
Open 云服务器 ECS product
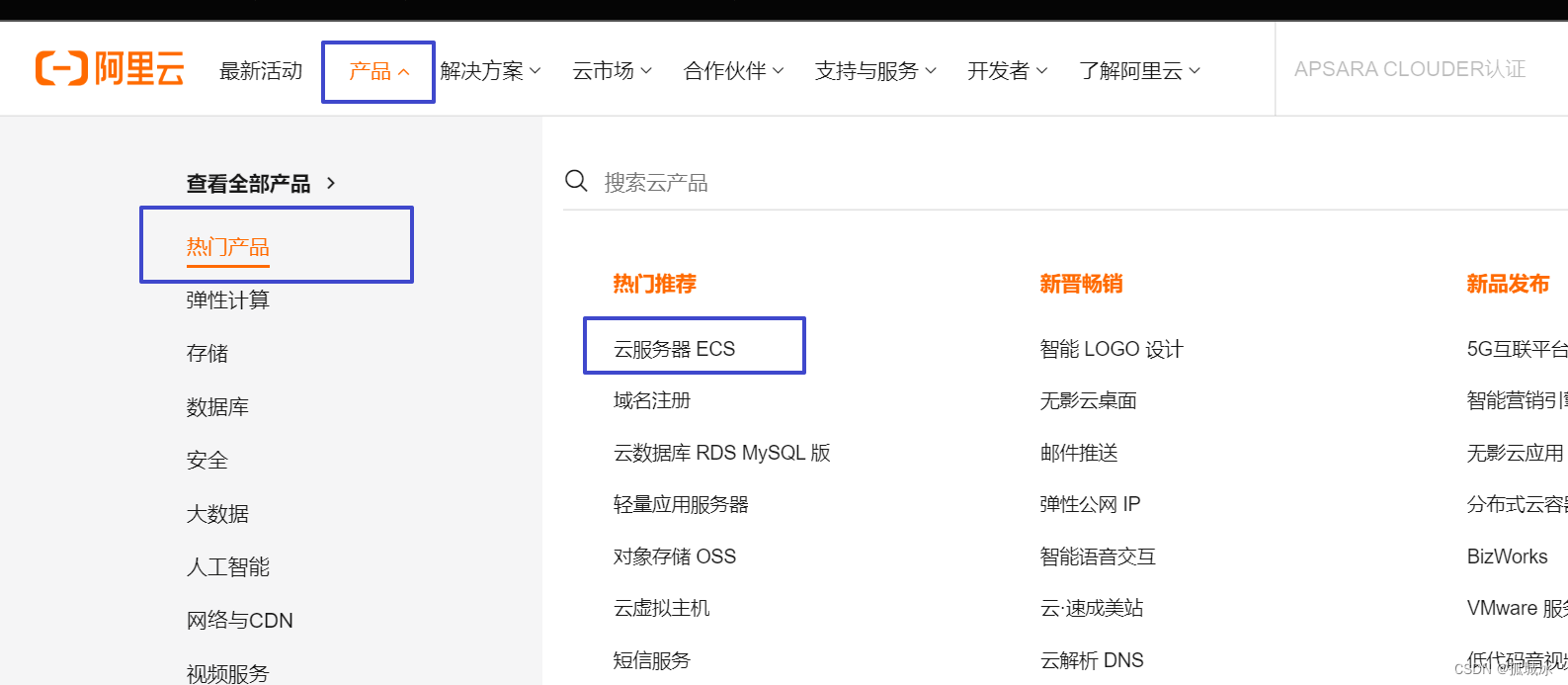tap(675, 349)
